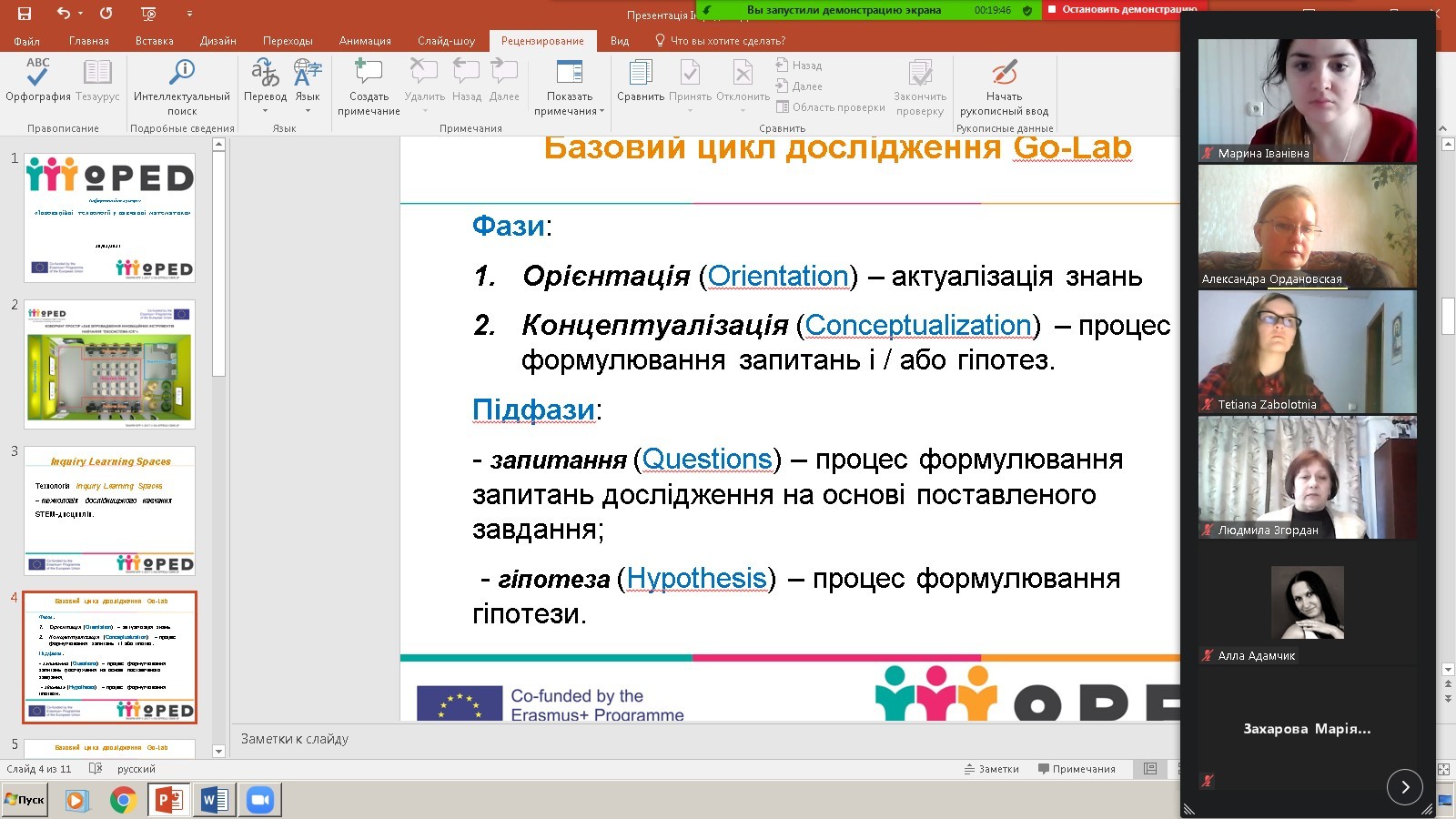The width and height of the screenshot is (1456, 819).
Task: Run the Орфография spelling check
Action: [37, 80]
